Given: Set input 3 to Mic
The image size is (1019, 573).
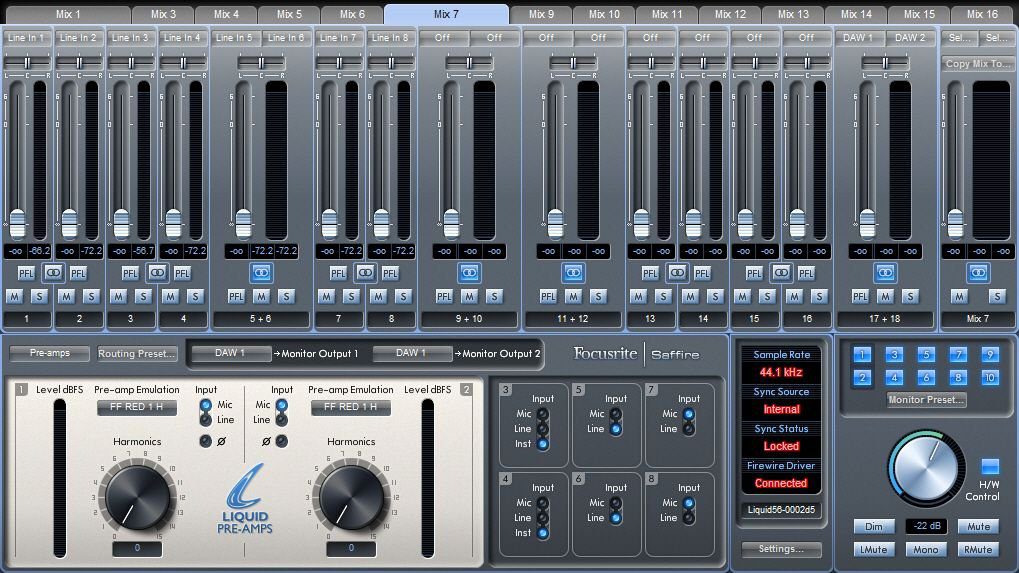Looking at the screenshot, I should pyautogui.click(x=542, y=414).
